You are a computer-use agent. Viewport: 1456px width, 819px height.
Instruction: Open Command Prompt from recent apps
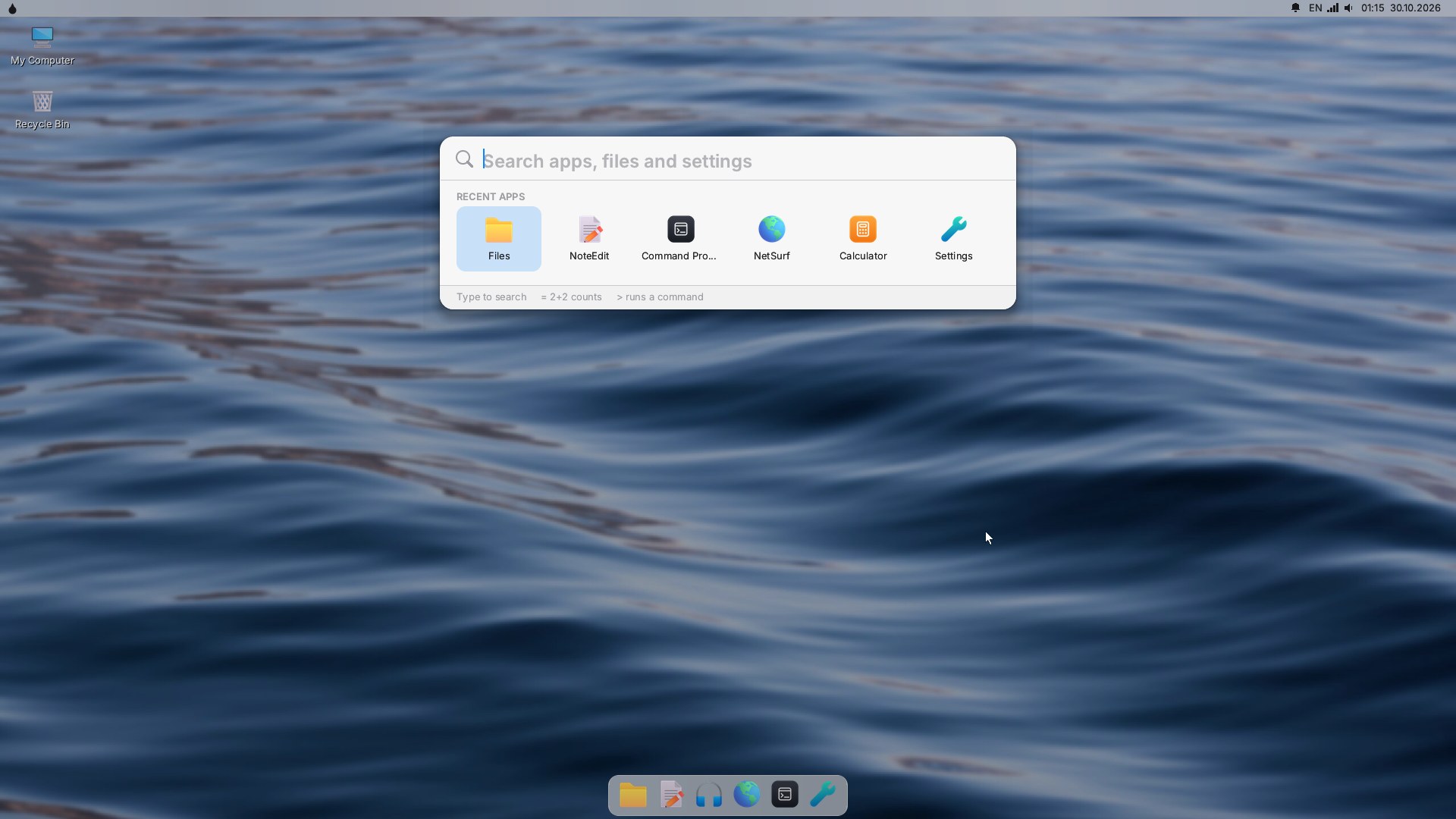(x=680, y=239)
